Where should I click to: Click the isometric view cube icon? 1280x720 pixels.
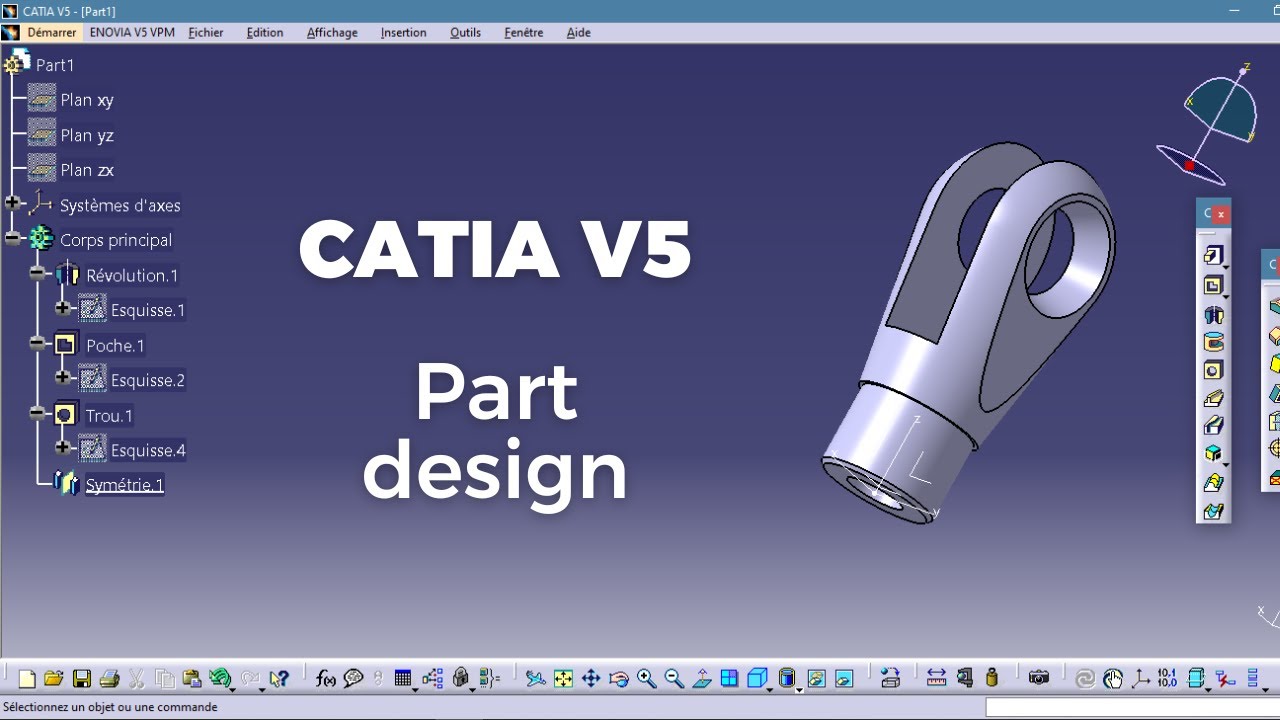pyautogui.click(x=757, y=679)
